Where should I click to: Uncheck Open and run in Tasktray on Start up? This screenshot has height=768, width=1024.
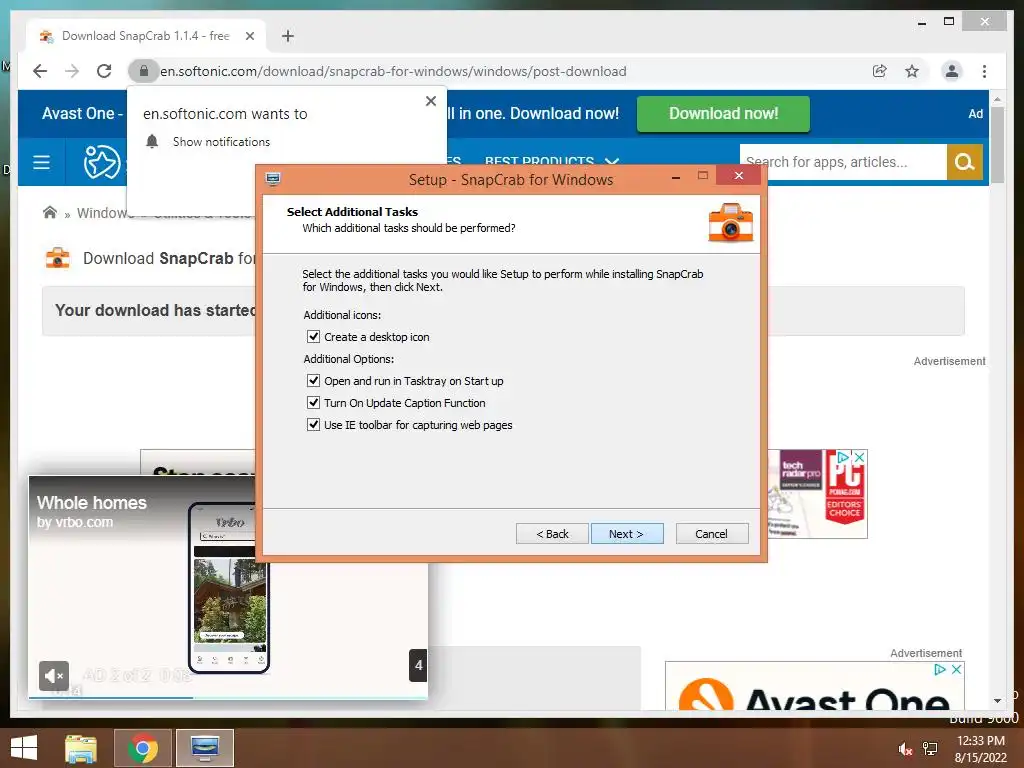(x=313, y=380)
